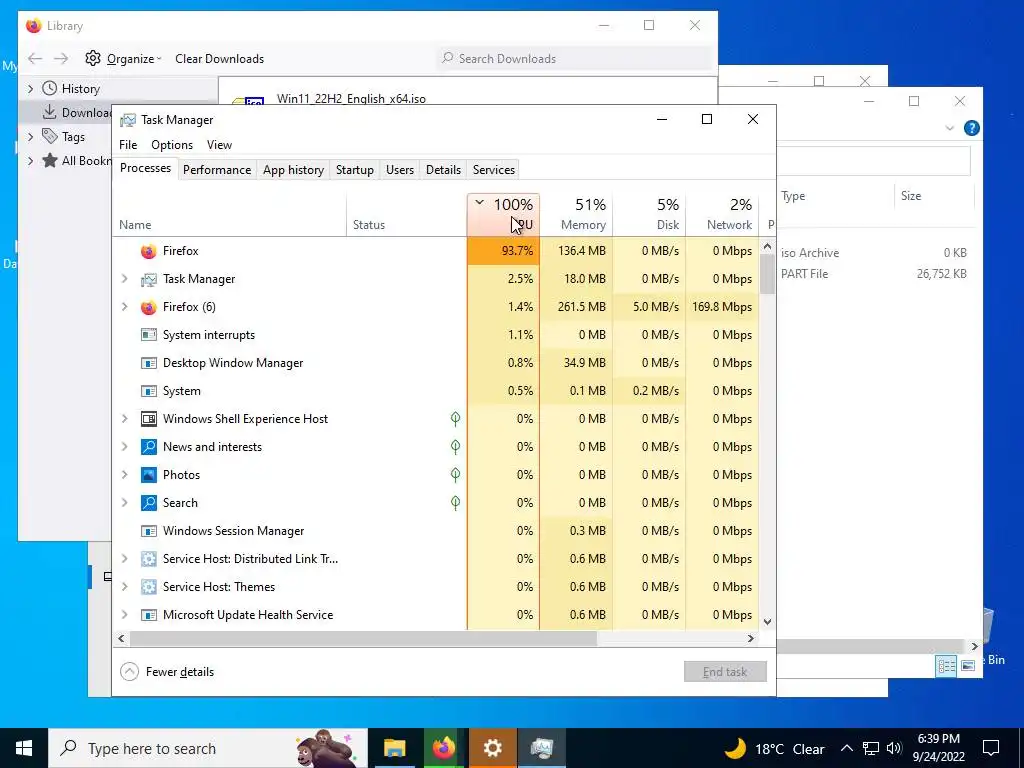Expand the Firefox (6) process group

(x=125, y=307)
